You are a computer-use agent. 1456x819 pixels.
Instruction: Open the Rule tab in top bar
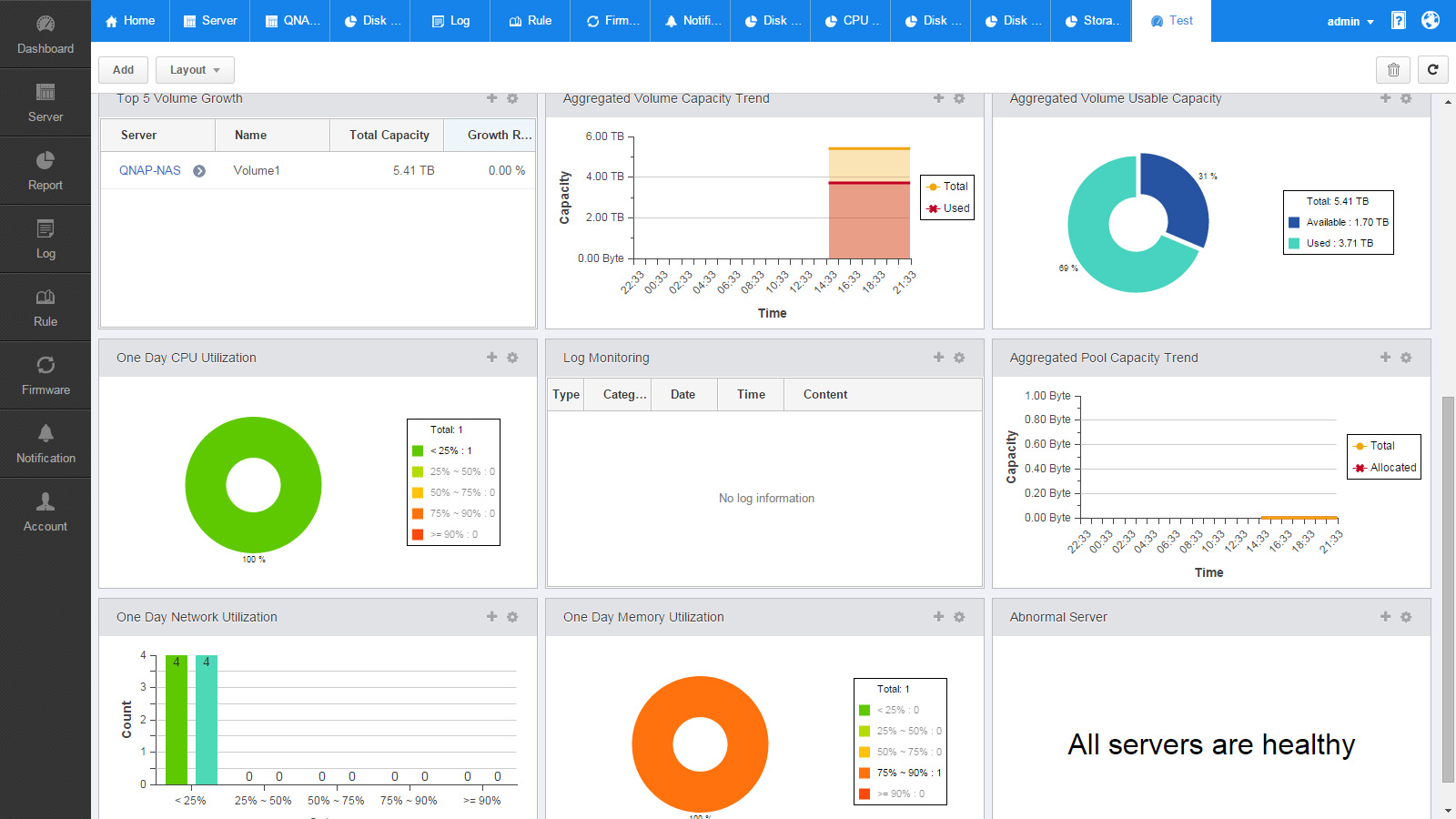click(531, 21)
